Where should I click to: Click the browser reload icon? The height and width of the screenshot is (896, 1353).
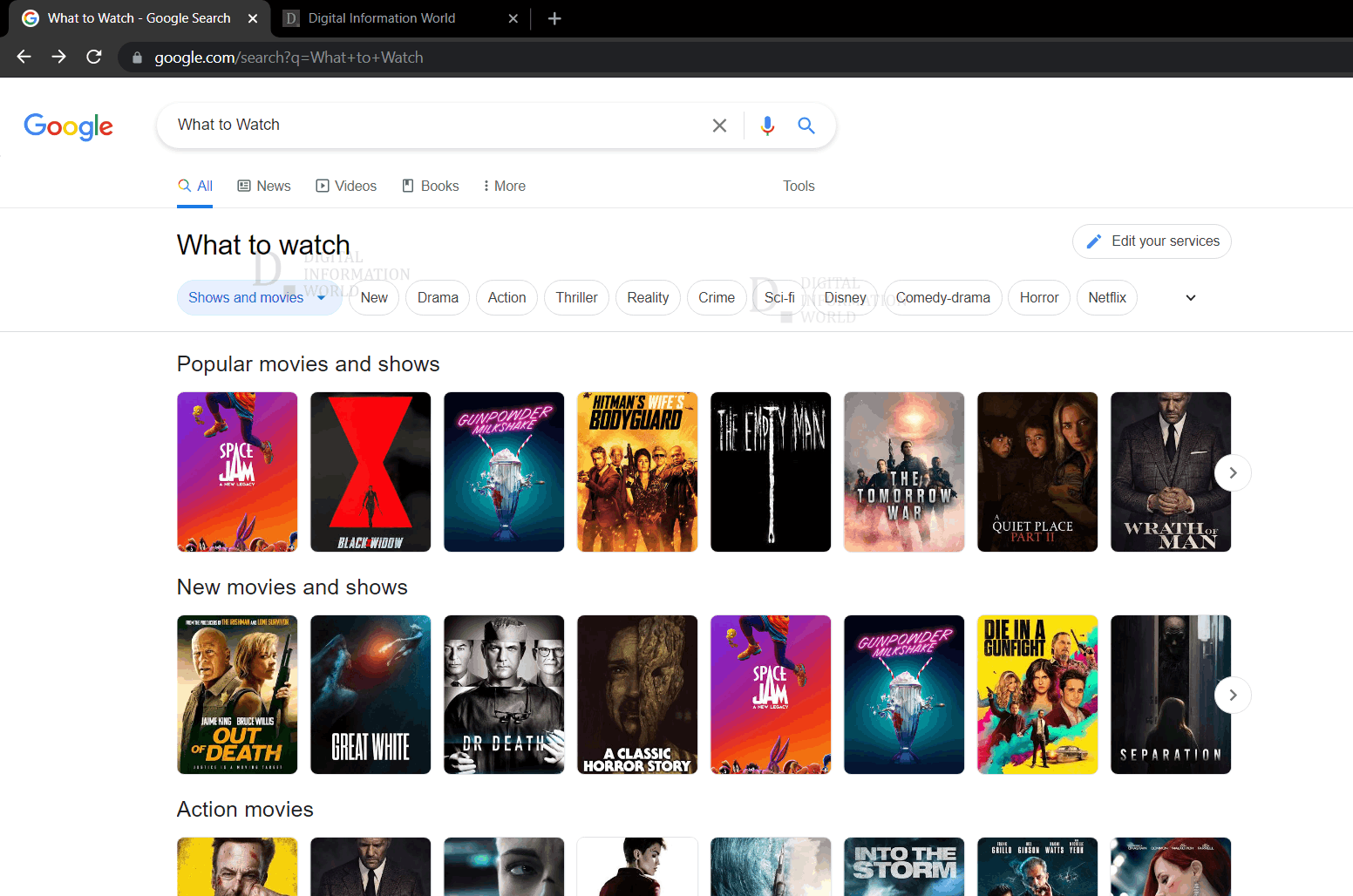click(x=93, y=57)
